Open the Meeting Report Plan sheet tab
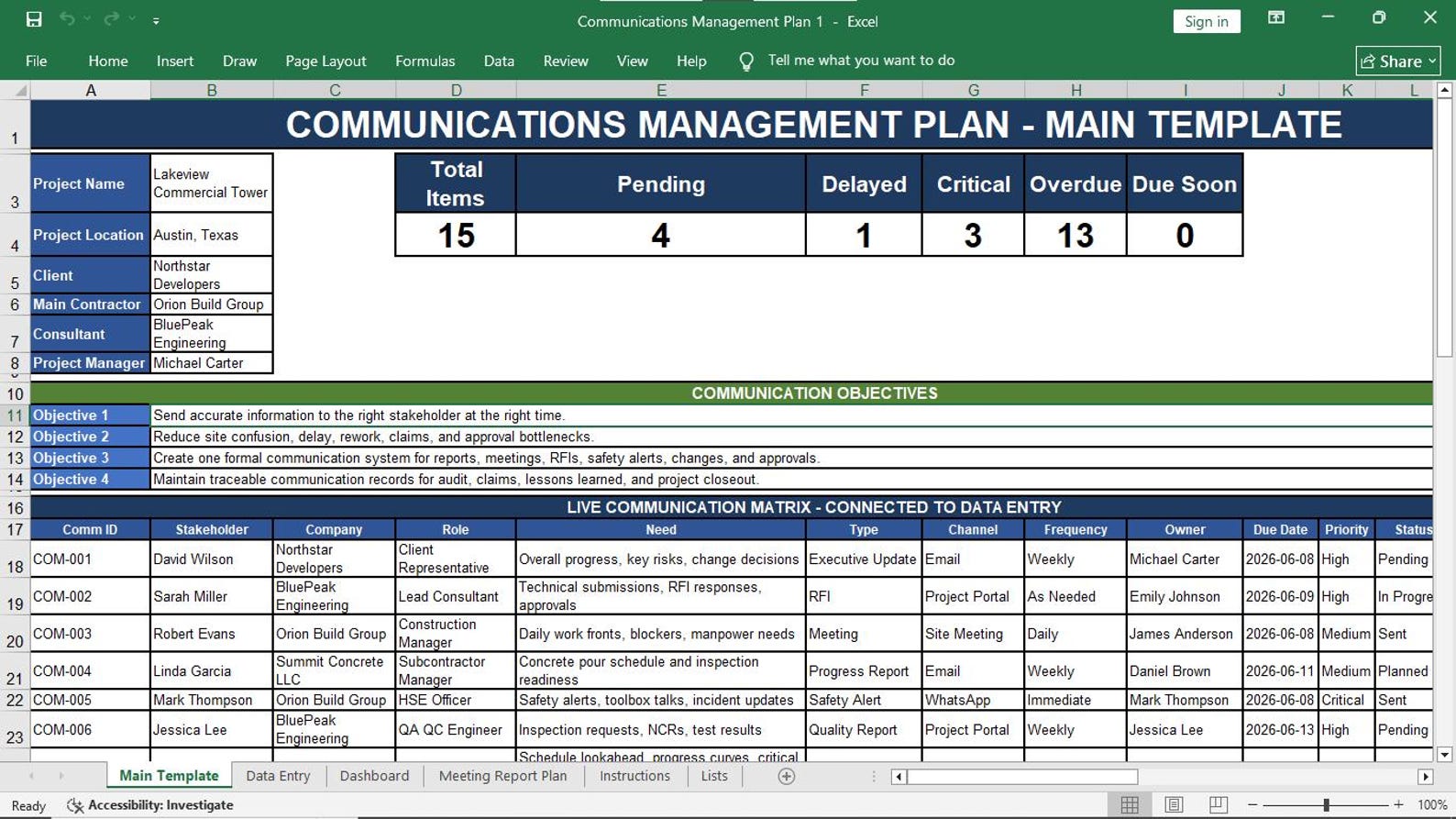1456x819 pixels. pyautogui.click(x=502, y=776)
